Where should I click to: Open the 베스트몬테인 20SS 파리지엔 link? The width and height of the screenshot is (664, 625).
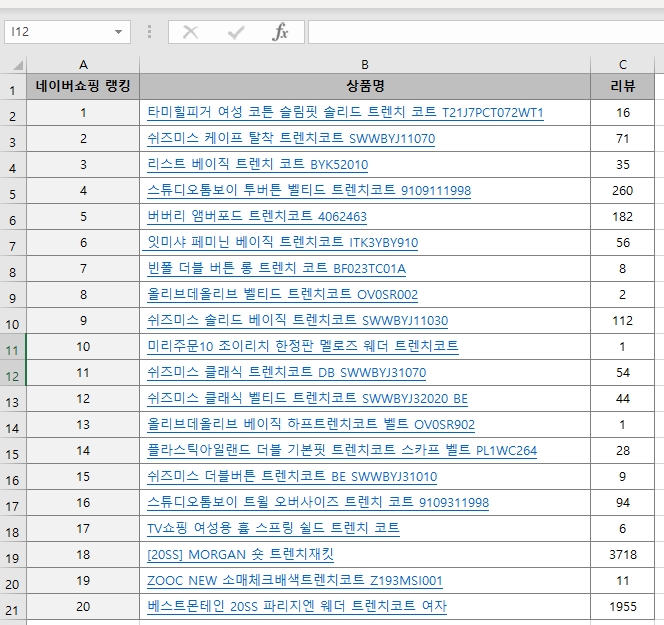point(297,606)
